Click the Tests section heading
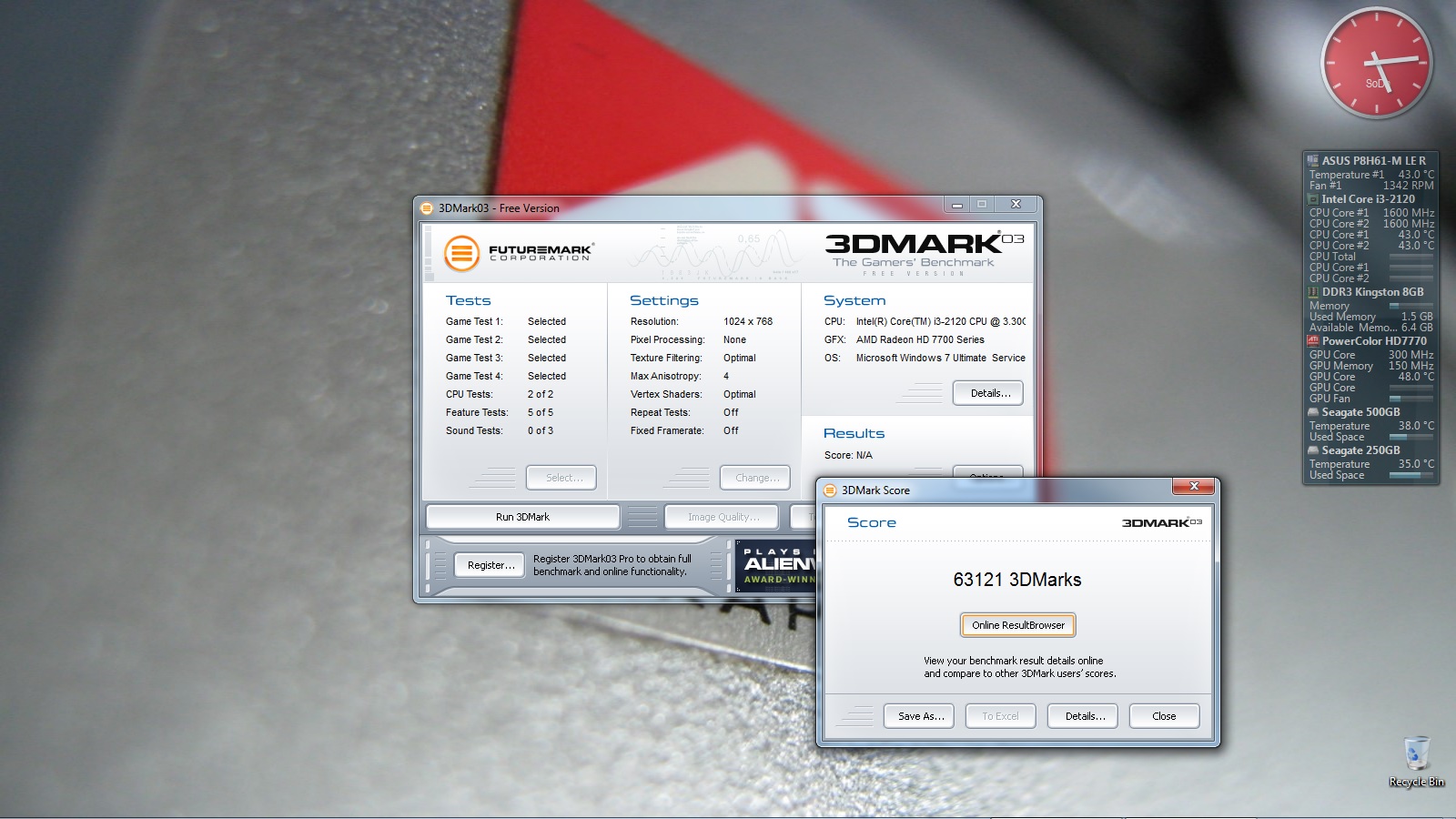1456x819 pixels. (468, 300)
